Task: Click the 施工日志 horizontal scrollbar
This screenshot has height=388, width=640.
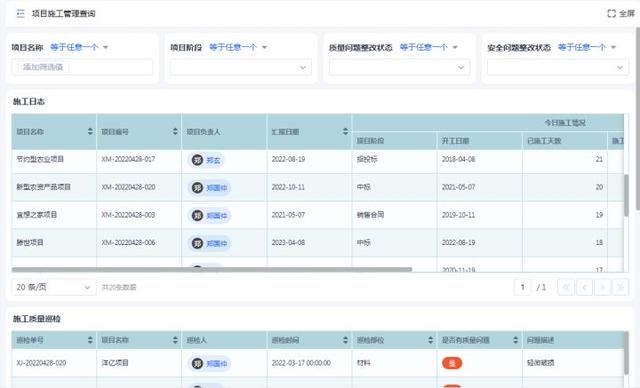Action: click(x=212, y=269)
